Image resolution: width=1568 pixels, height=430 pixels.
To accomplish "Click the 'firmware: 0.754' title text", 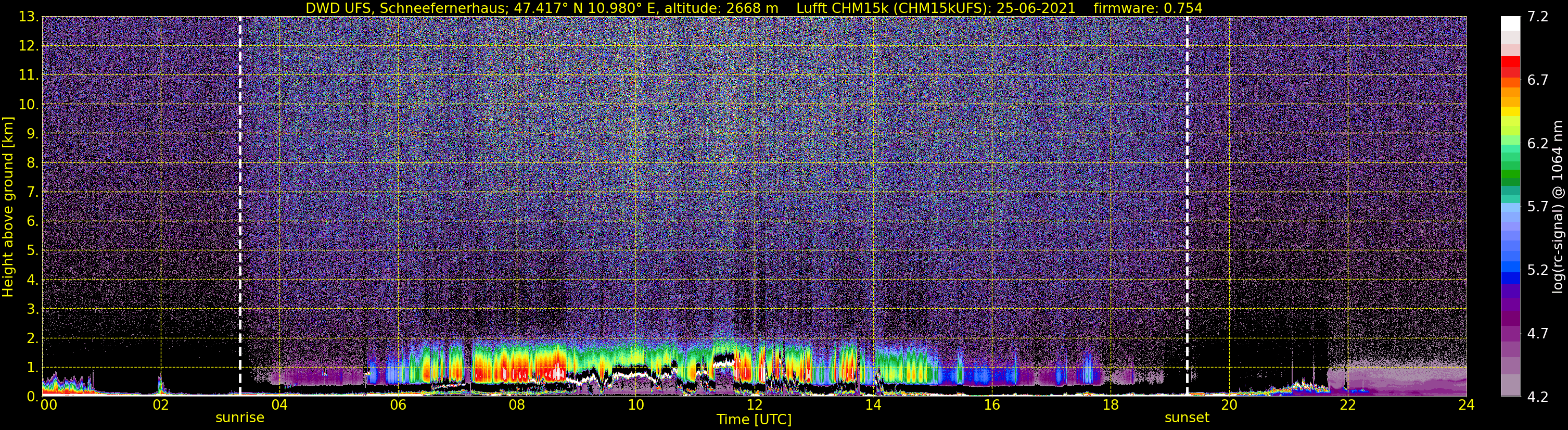I will (x=1148, y=8).
